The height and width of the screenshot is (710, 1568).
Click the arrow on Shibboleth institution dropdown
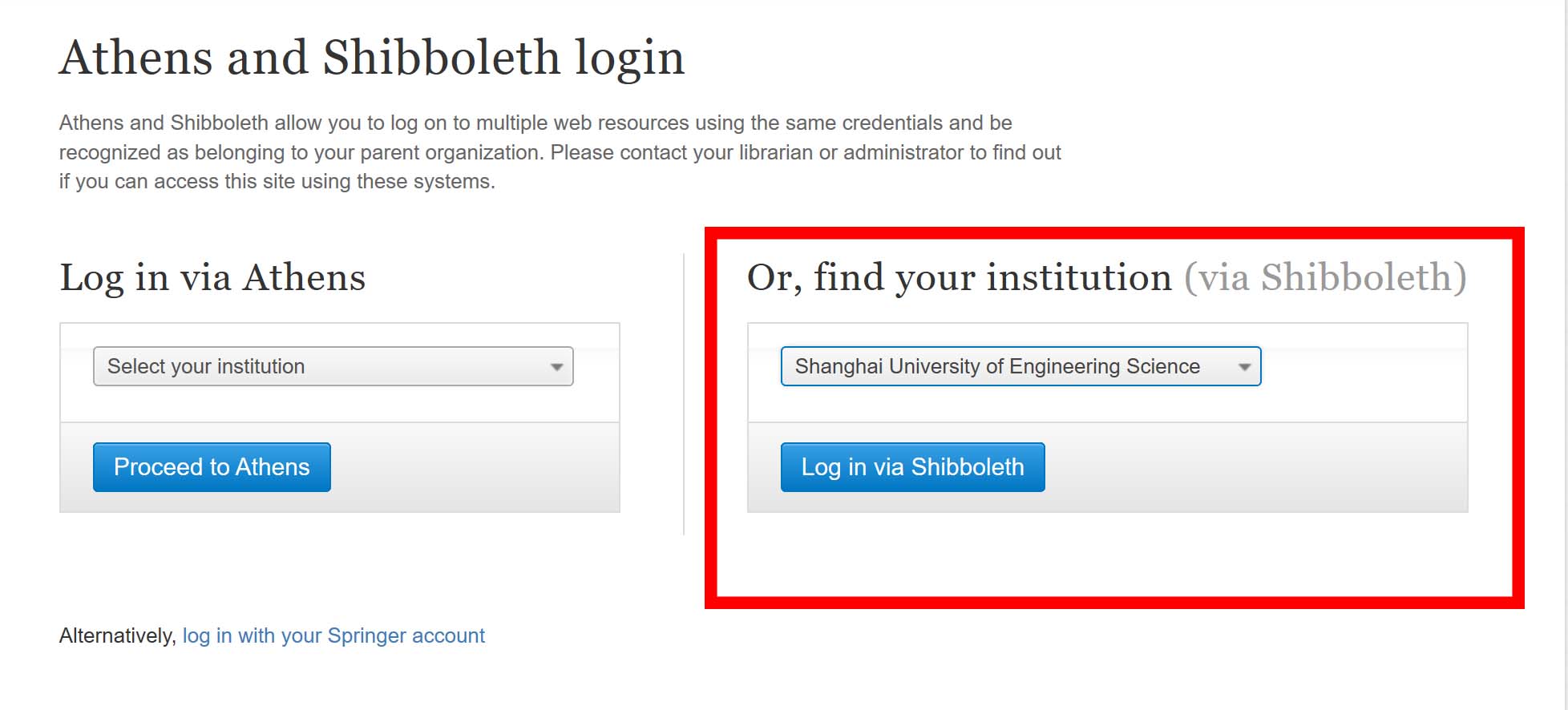[1244, 367]
